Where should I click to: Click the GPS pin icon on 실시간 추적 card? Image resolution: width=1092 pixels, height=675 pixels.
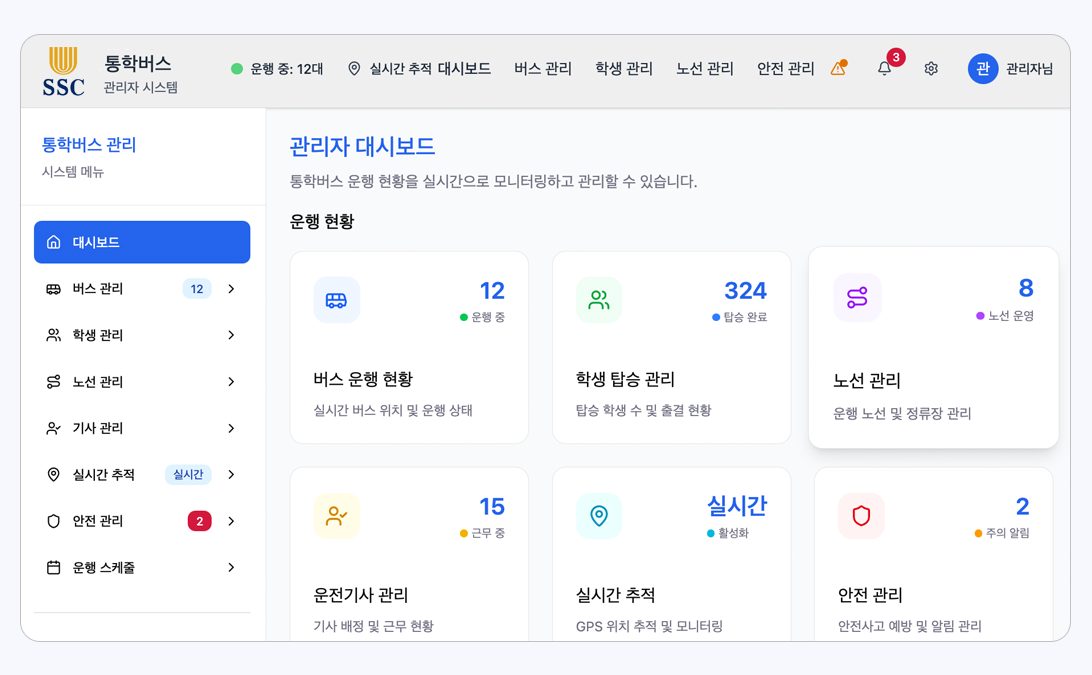click(x=599, y=514)
